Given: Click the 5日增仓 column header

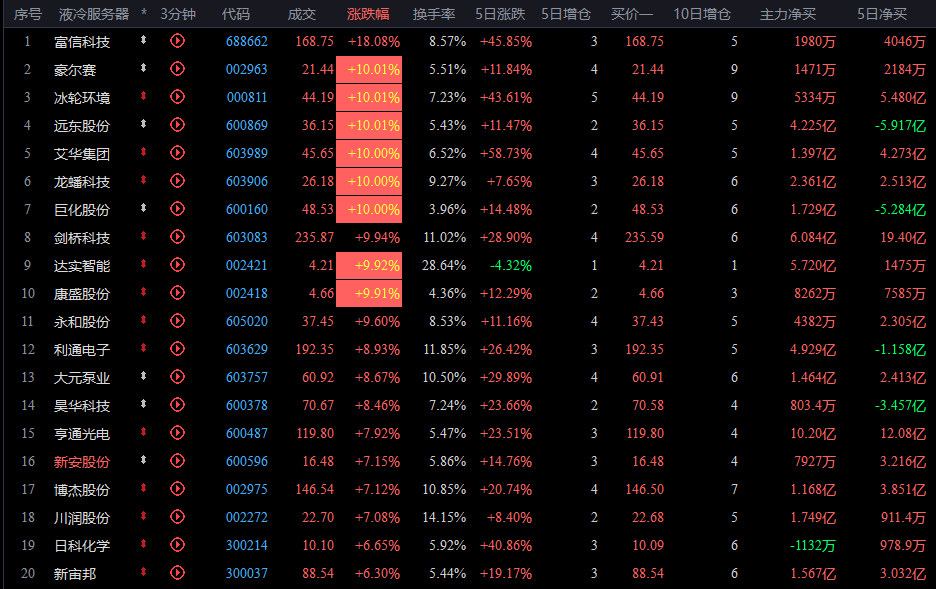Looking at the screenshot, I should point(566,14).
